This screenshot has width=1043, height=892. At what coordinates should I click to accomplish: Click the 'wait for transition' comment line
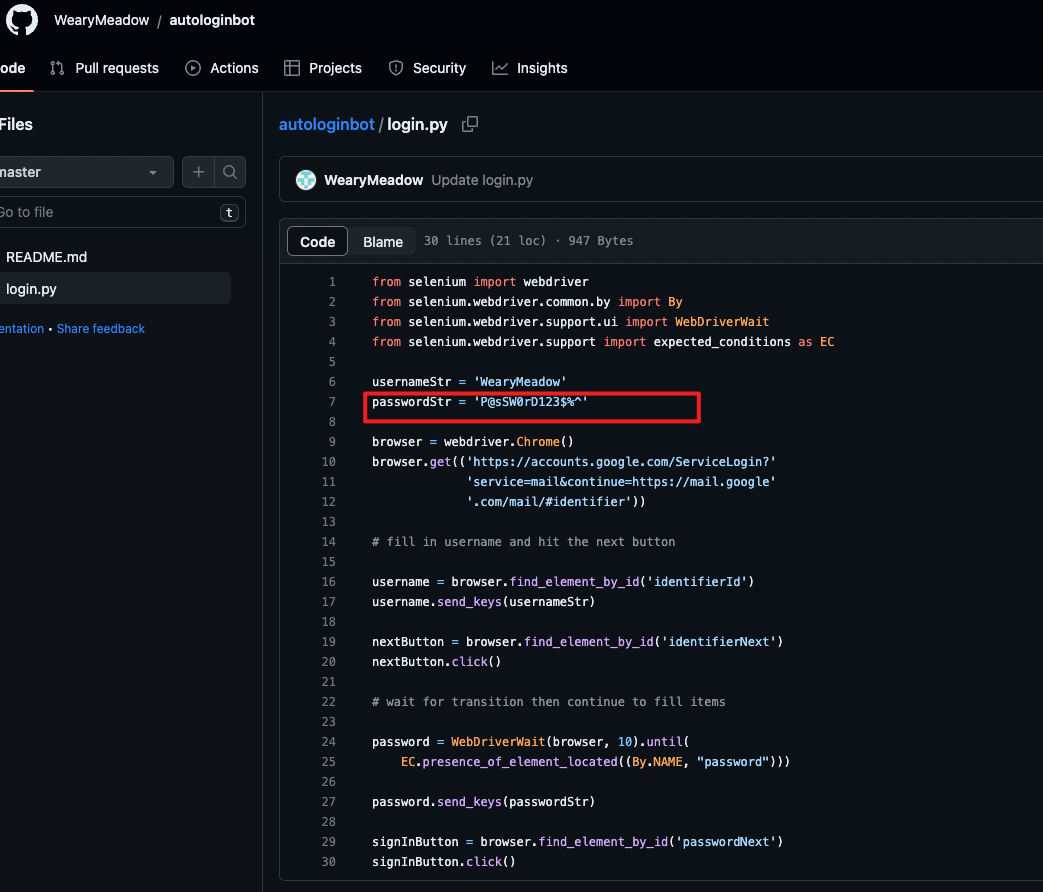tap(549, 702)
